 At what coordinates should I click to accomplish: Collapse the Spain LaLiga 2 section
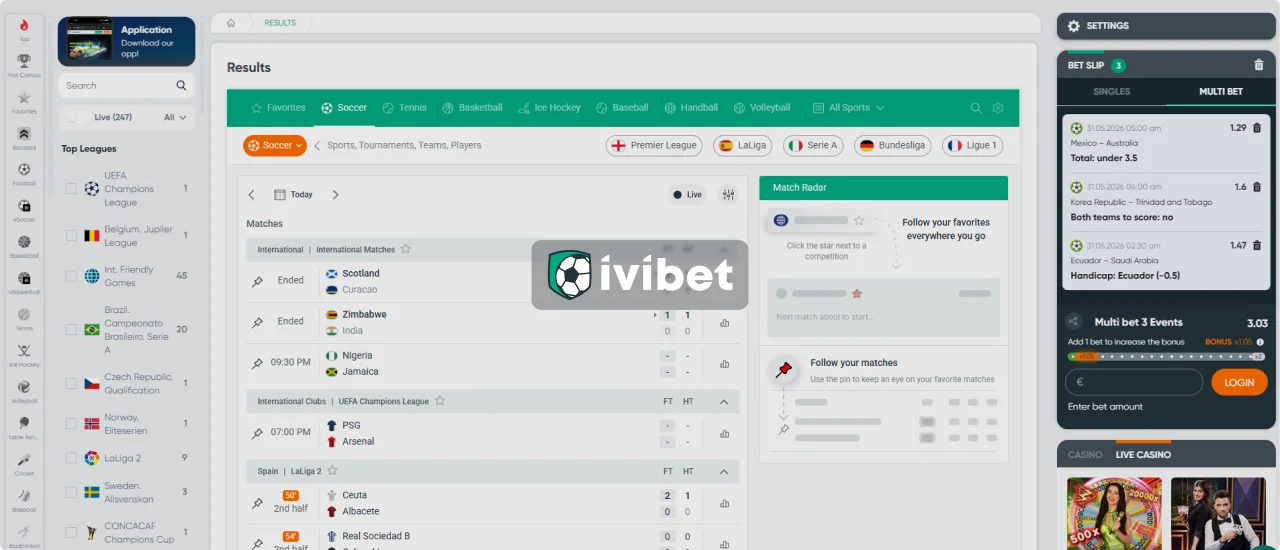pyautogui.click(x=724, y=471)
